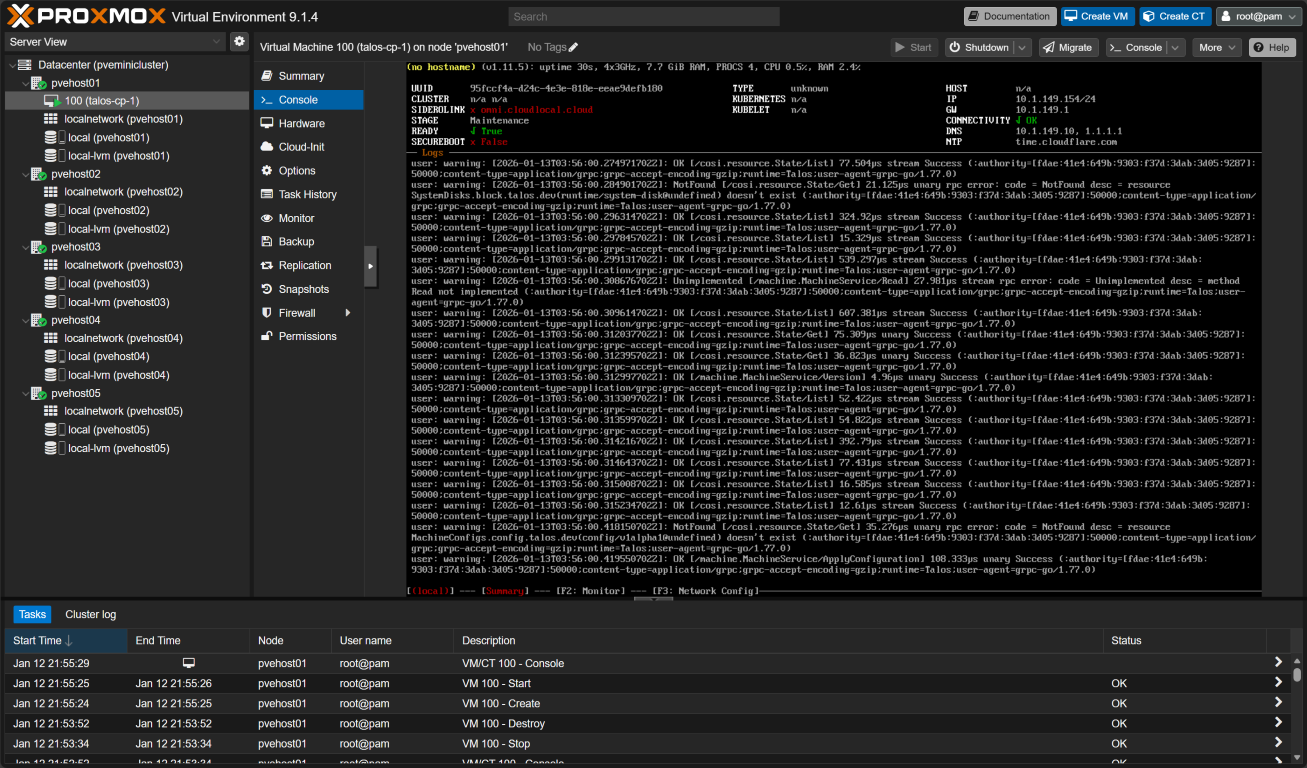1307x768 pixels.
Task: Click the Migrate button
Action: click(1068, 48)
